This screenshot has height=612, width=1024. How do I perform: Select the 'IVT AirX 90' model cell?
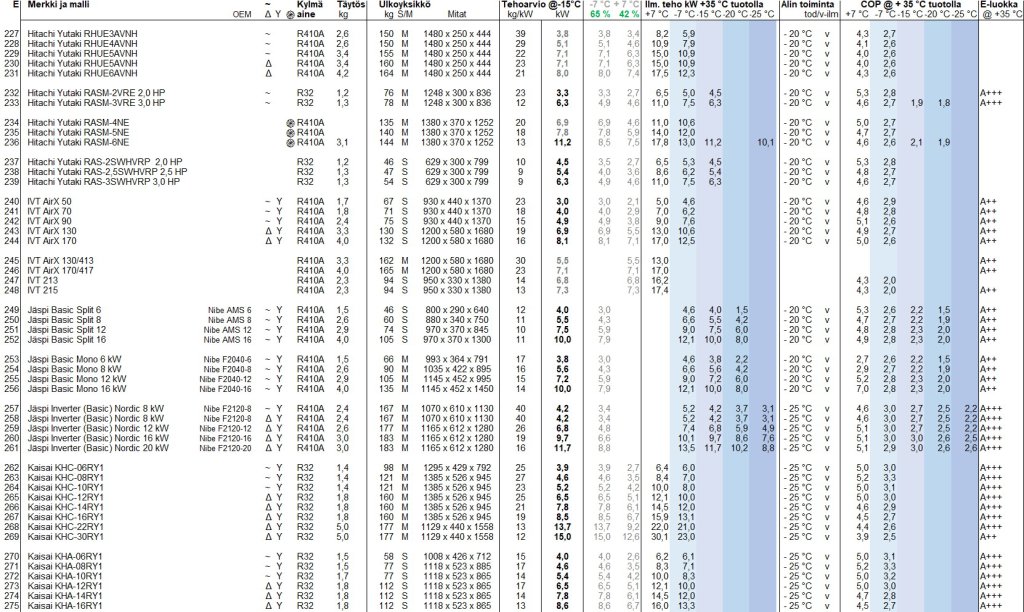[50, 221]
